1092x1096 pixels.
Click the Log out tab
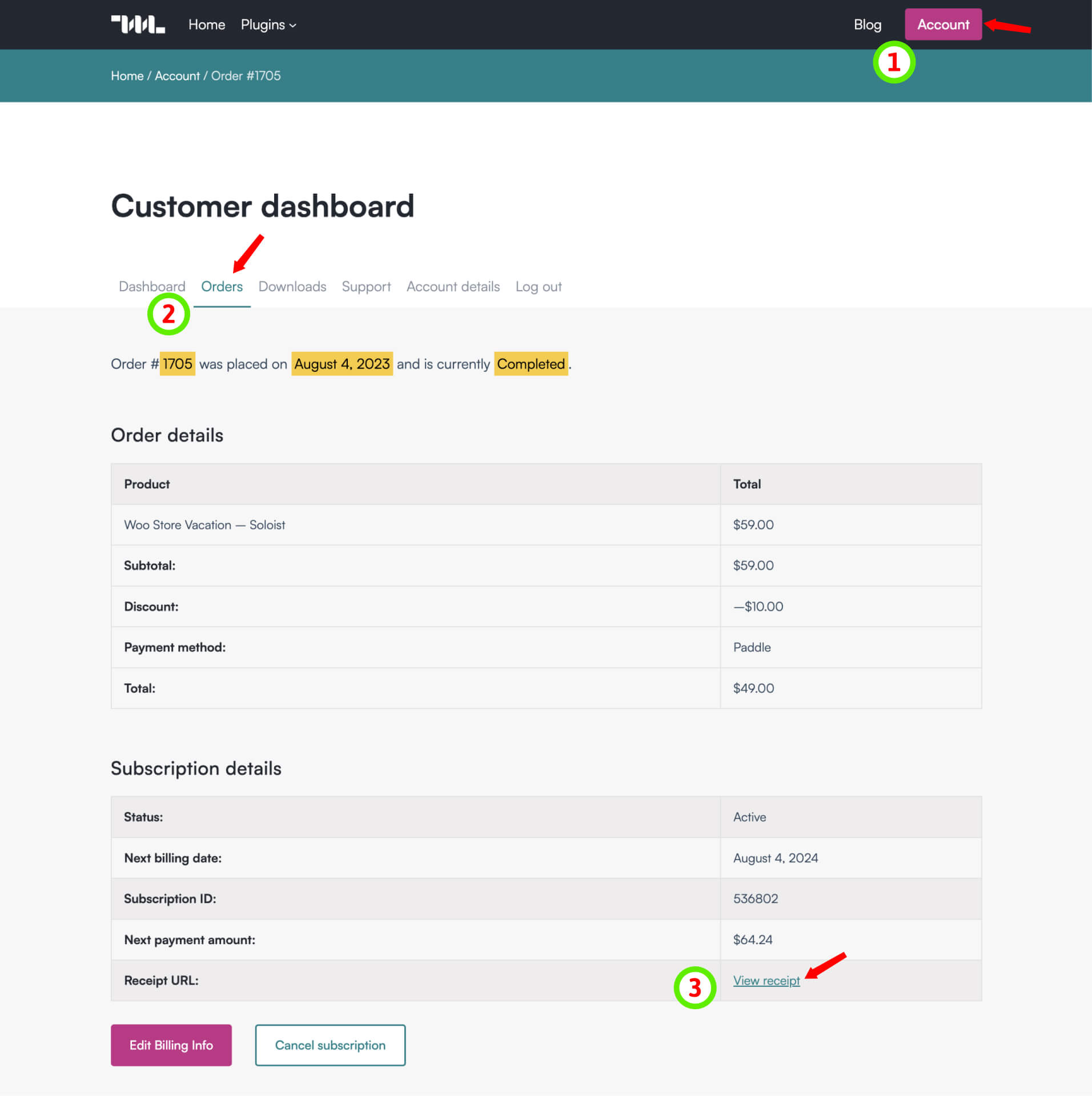[x=539, y=286]
